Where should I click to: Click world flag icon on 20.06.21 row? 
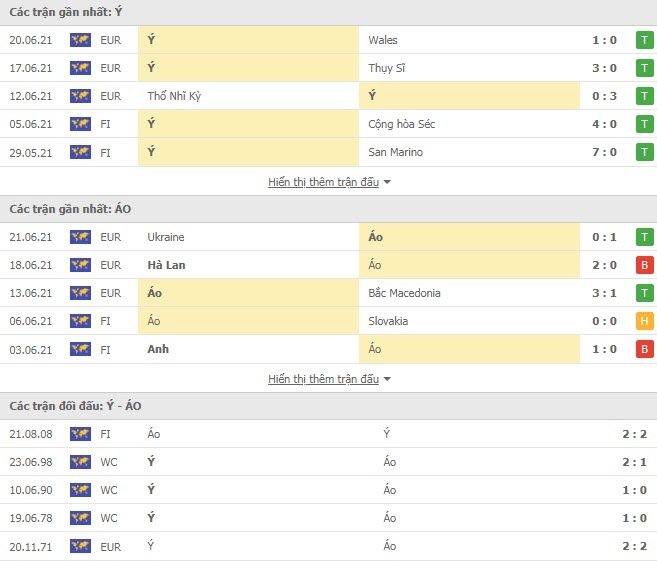(x=80, y=40)
